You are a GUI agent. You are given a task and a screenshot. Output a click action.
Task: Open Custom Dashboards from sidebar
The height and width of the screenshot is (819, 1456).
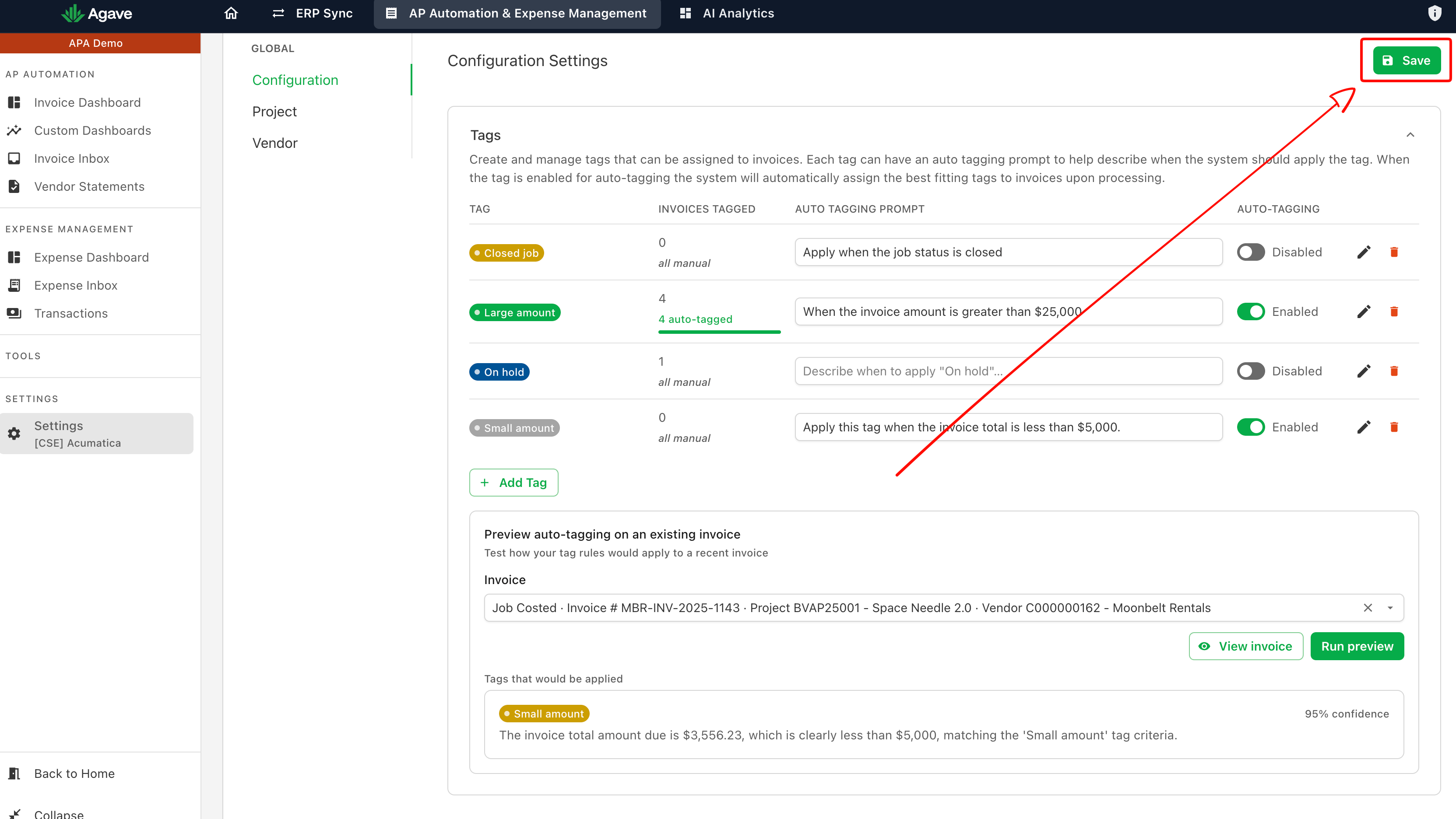pos(92,130)
